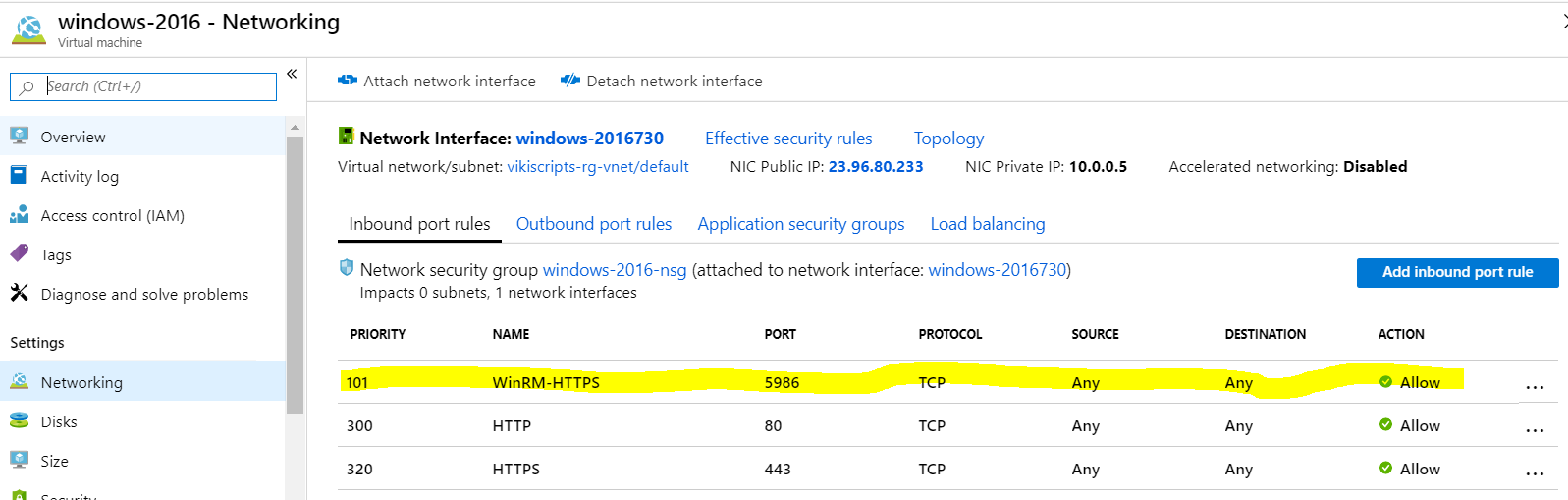Click the ACTION column header
This screenshot has height=500, width=1568.
point(1401,334)
